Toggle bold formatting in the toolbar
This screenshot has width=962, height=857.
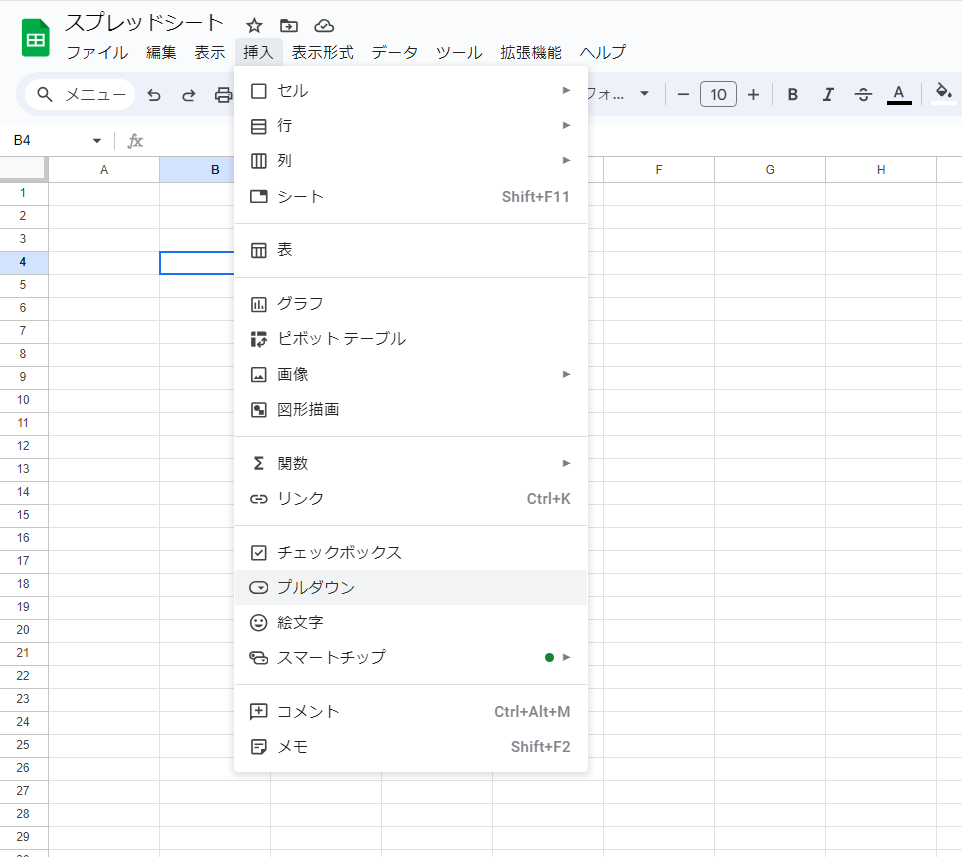(793, 95)
